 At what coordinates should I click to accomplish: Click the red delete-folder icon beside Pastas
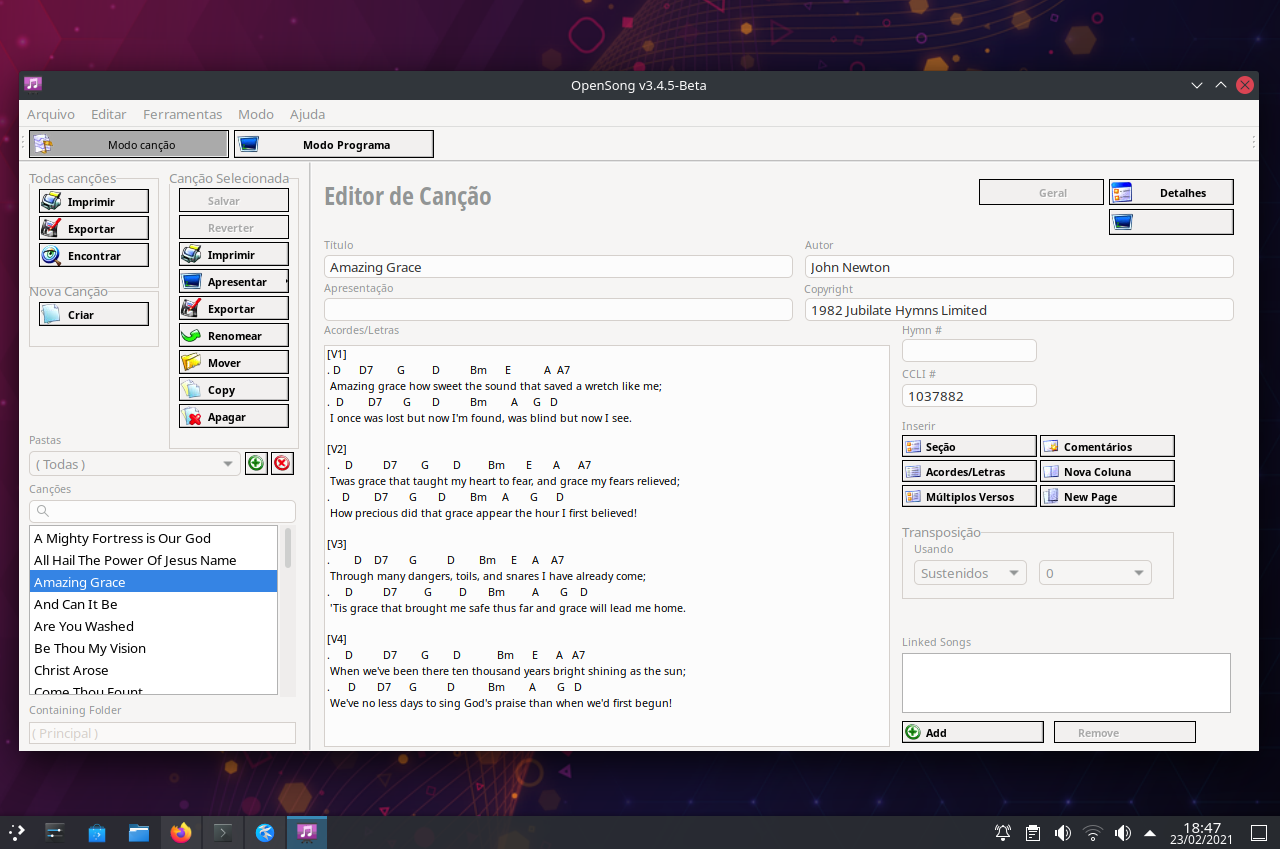(x=281, y=463)
